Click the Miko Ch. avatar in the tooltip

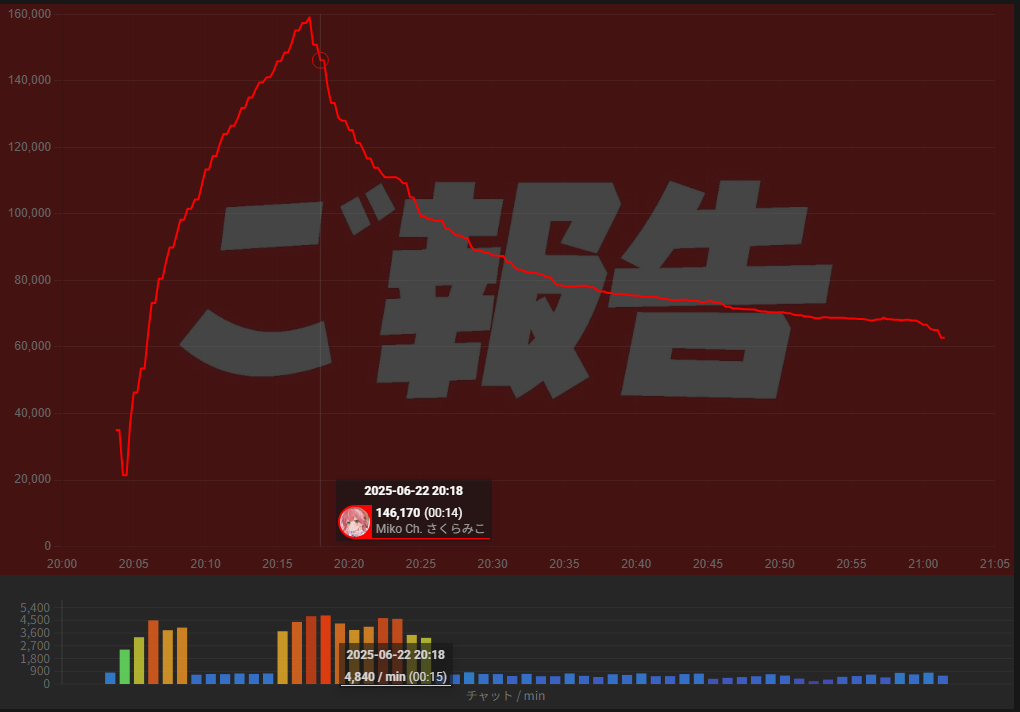pyautogui.click(x=355, y=521)
